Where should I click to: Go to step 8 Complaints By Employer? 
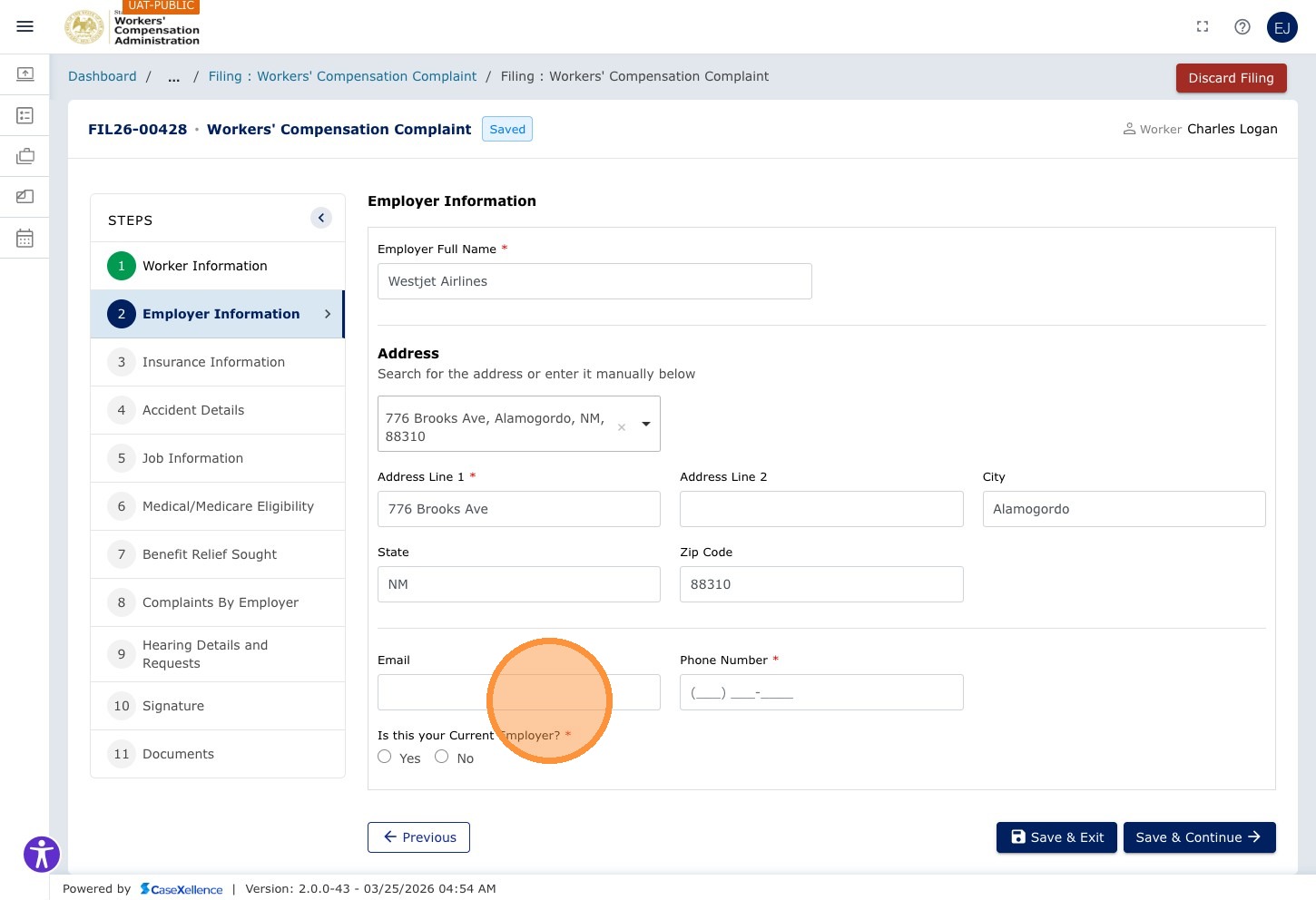218,602
